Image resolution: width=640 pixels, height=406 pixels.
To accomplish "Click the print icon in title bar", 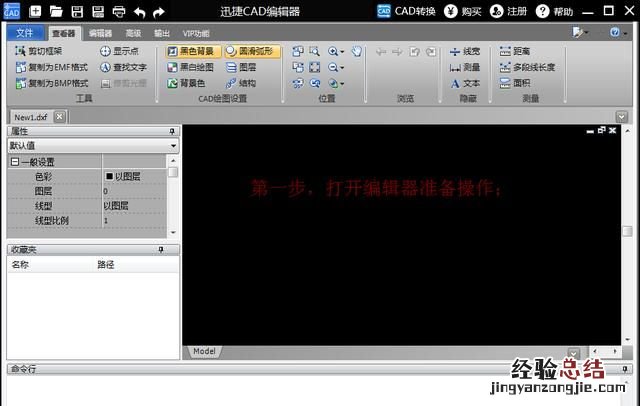I will (119, 11).
